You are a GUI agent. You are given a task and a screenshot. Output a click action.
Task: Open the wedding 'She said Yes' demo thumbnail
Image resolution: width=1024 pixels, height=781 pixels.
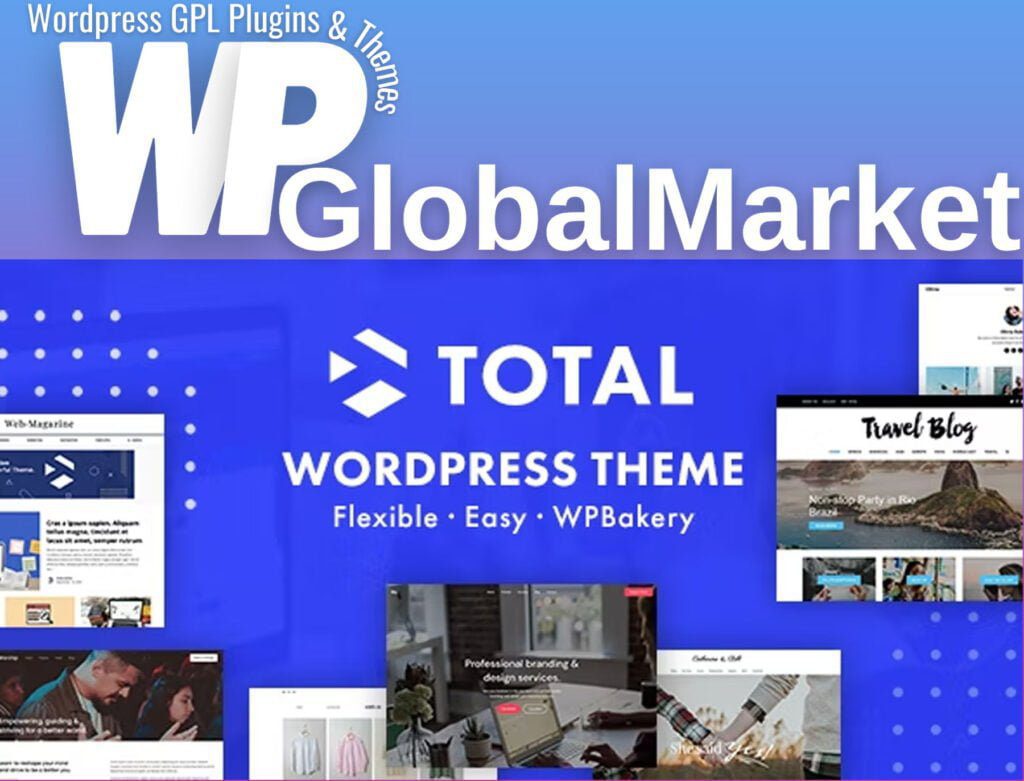[x=748, y=714]
